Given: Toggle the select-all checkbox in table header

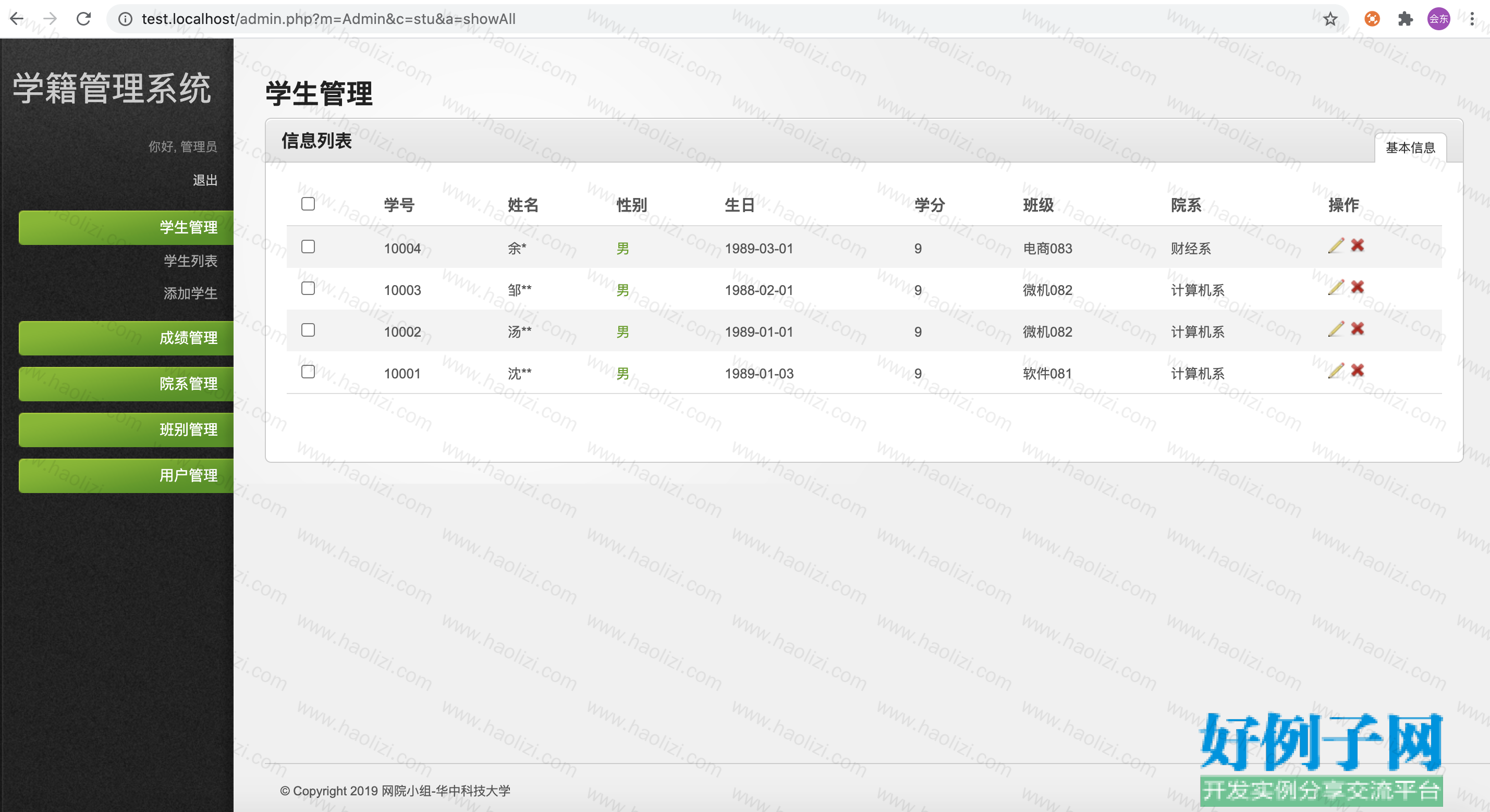Looking at the screenshot, I should 308,204.
